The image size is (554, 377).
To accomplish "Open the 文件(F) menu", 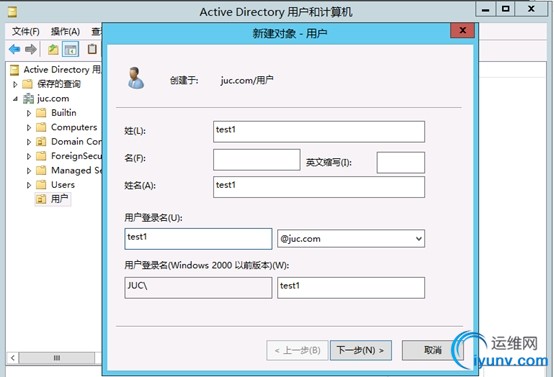I will coord(25,31).
